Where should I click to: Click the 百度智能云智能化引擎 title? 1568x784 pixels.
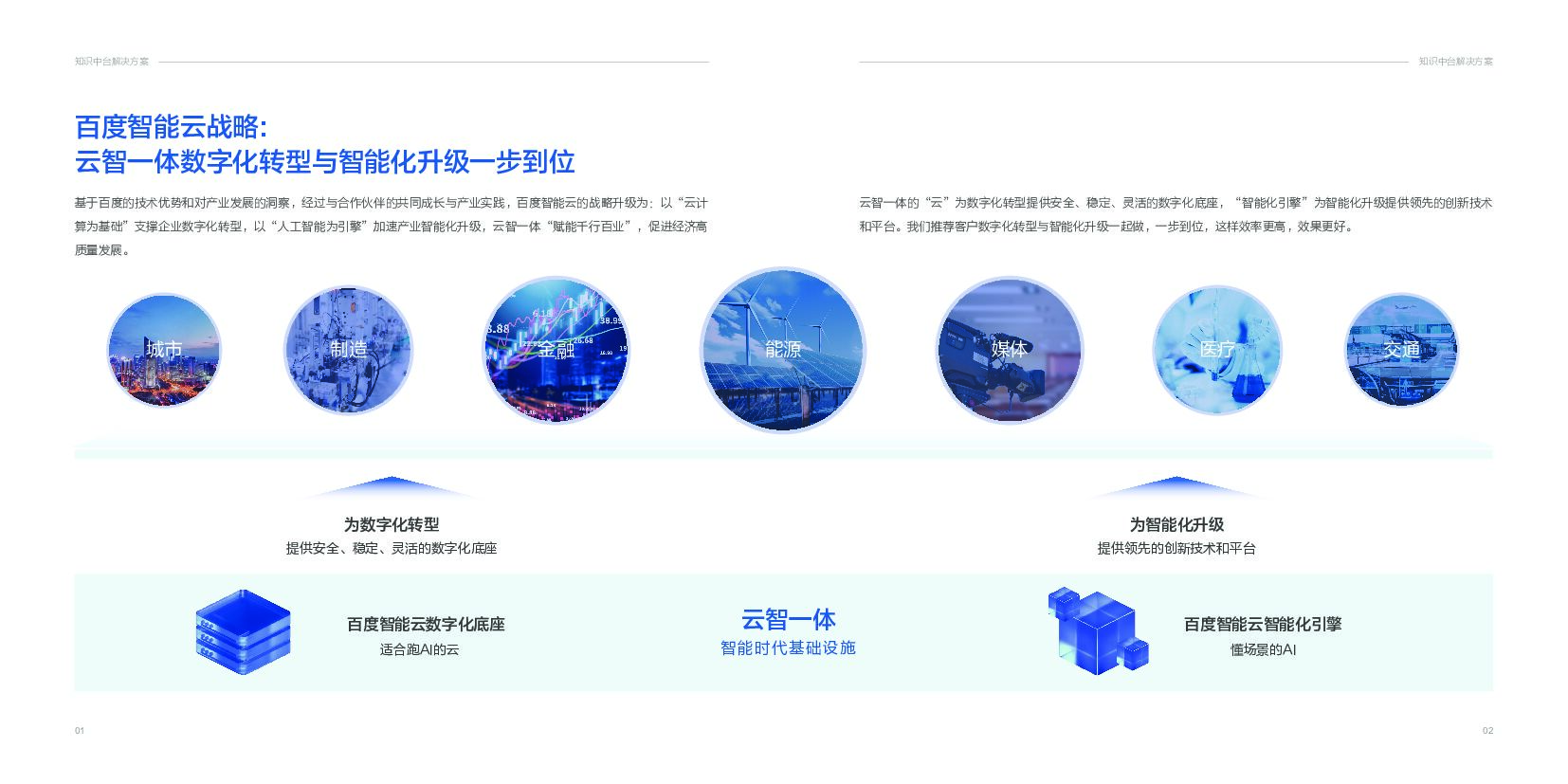(x=1263, y=624)
